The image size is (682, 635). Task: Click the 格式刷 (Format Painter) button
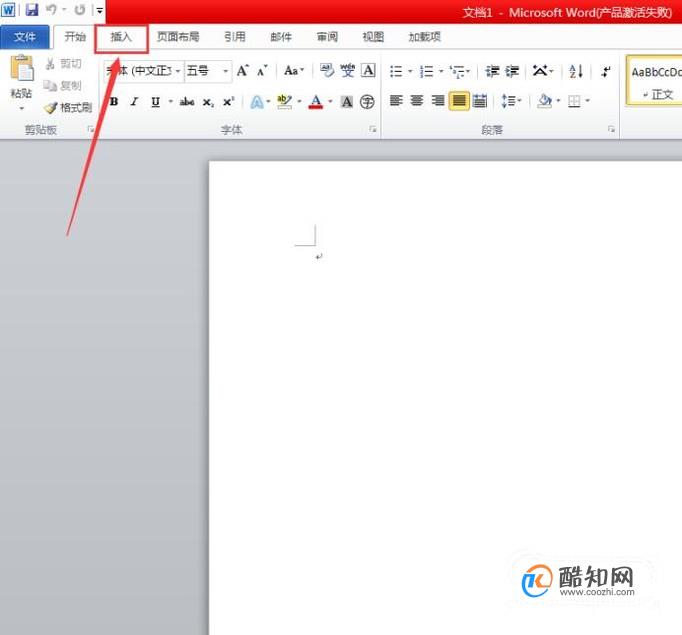point(68,107)
